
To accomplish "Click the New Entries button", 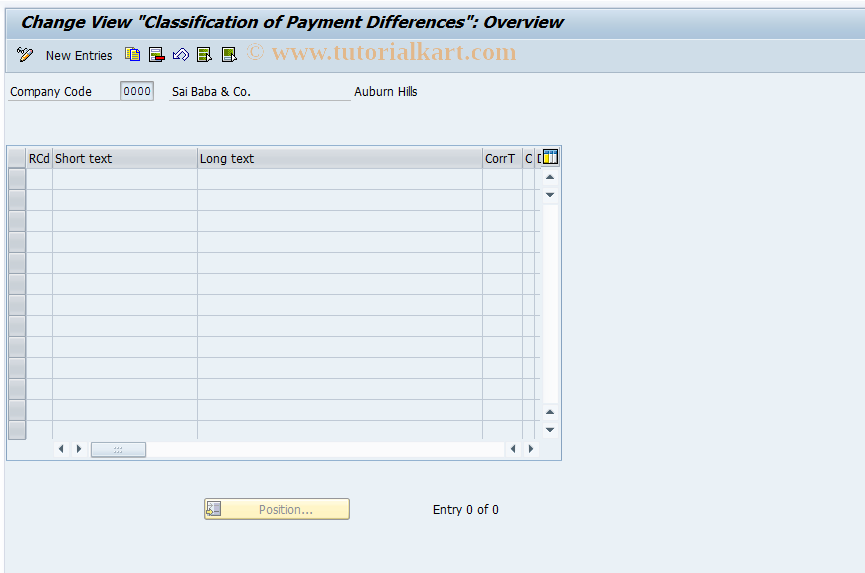I will coord(79,55).
